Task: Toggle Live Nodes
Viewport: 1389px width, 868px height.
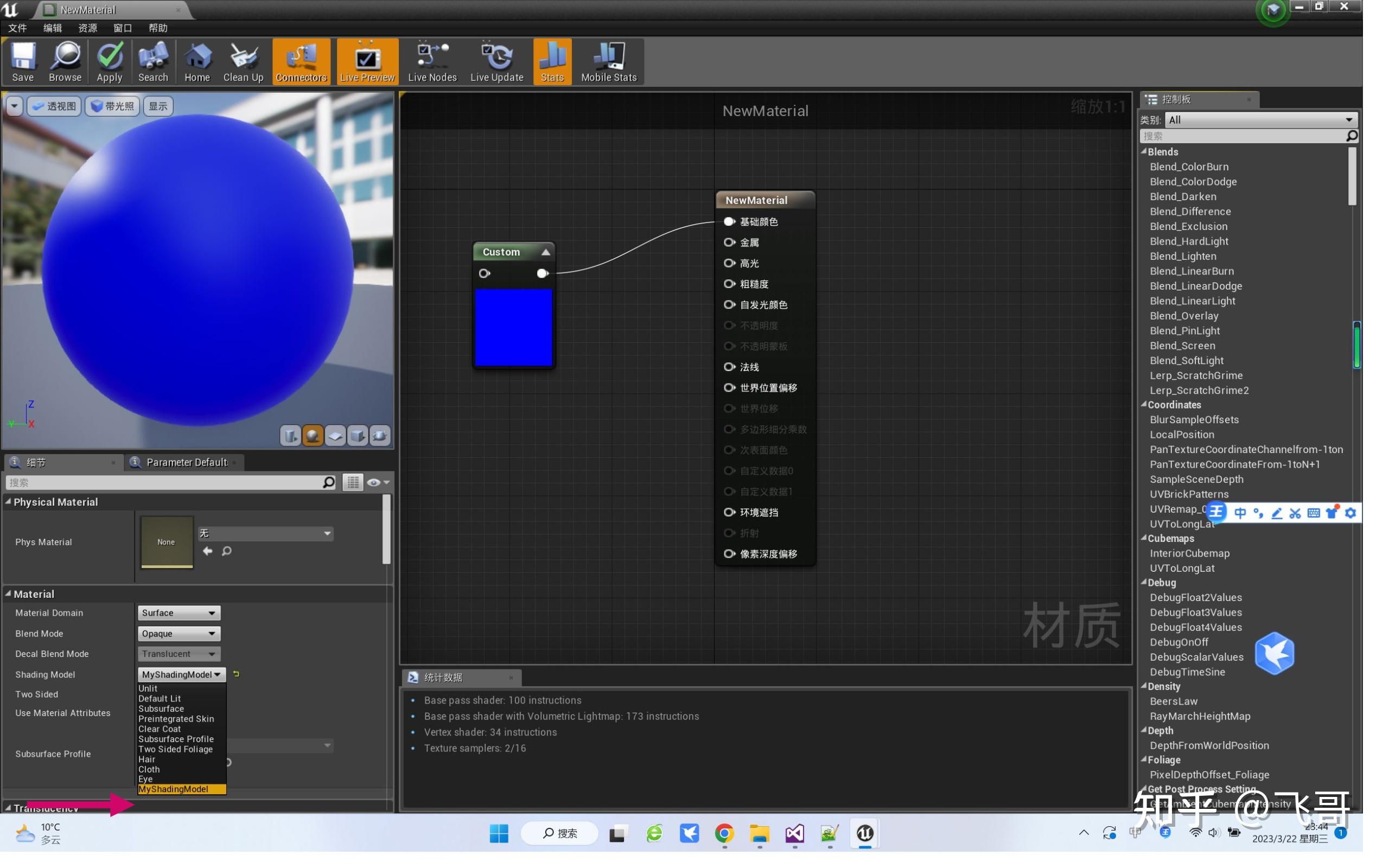Action: click(432, 61)
